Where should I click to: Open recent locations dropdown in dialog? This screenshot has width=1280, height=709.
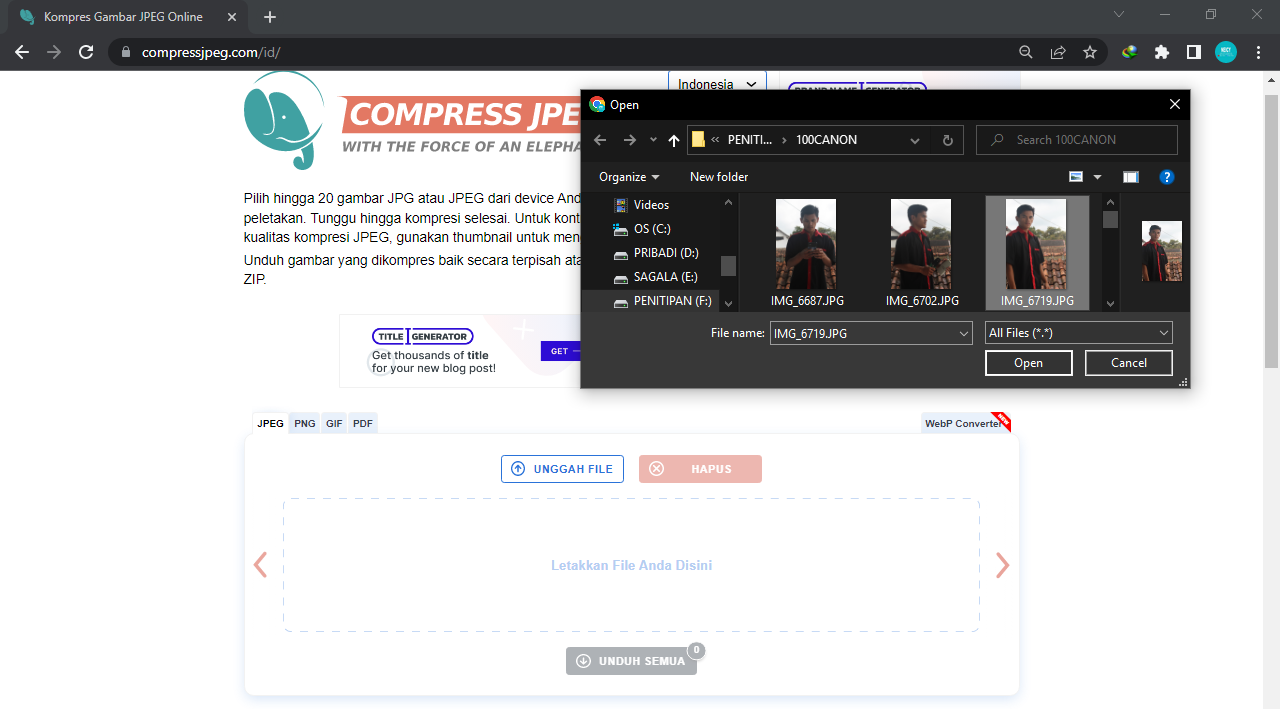point(653,140)
